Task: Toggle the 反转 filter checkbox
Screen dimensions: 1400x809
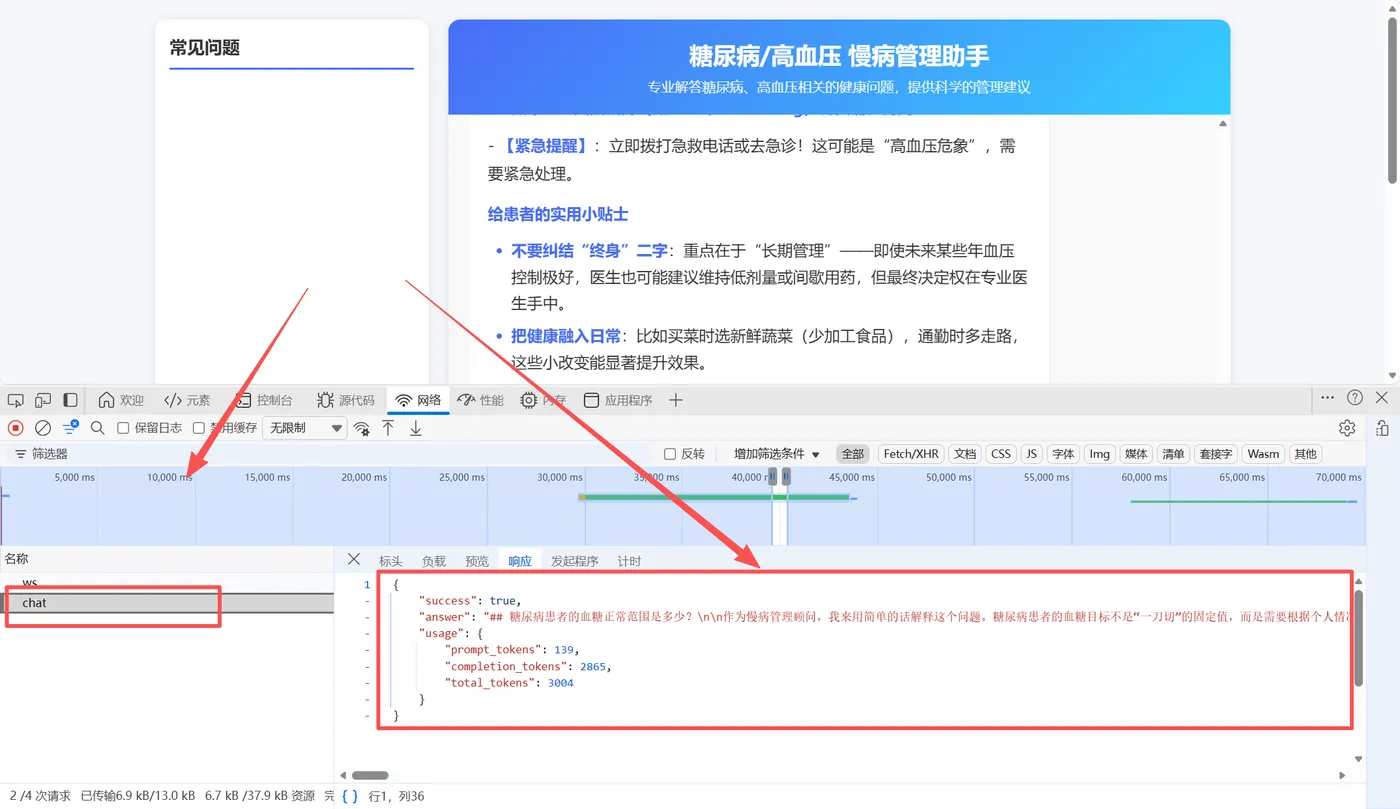Action: (x=672, y=453)
